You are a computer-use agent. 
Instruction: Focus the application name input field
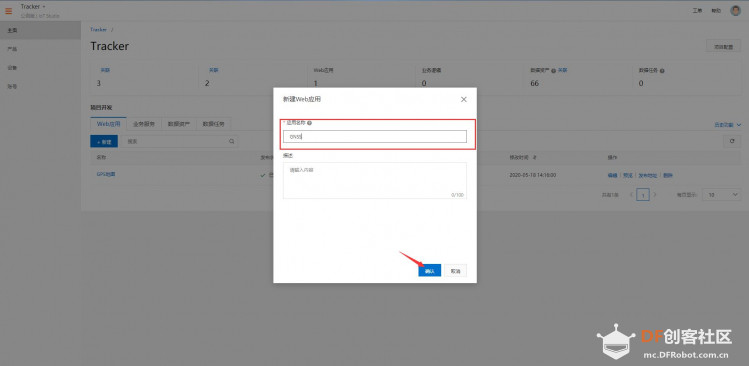tap(374, 137)
